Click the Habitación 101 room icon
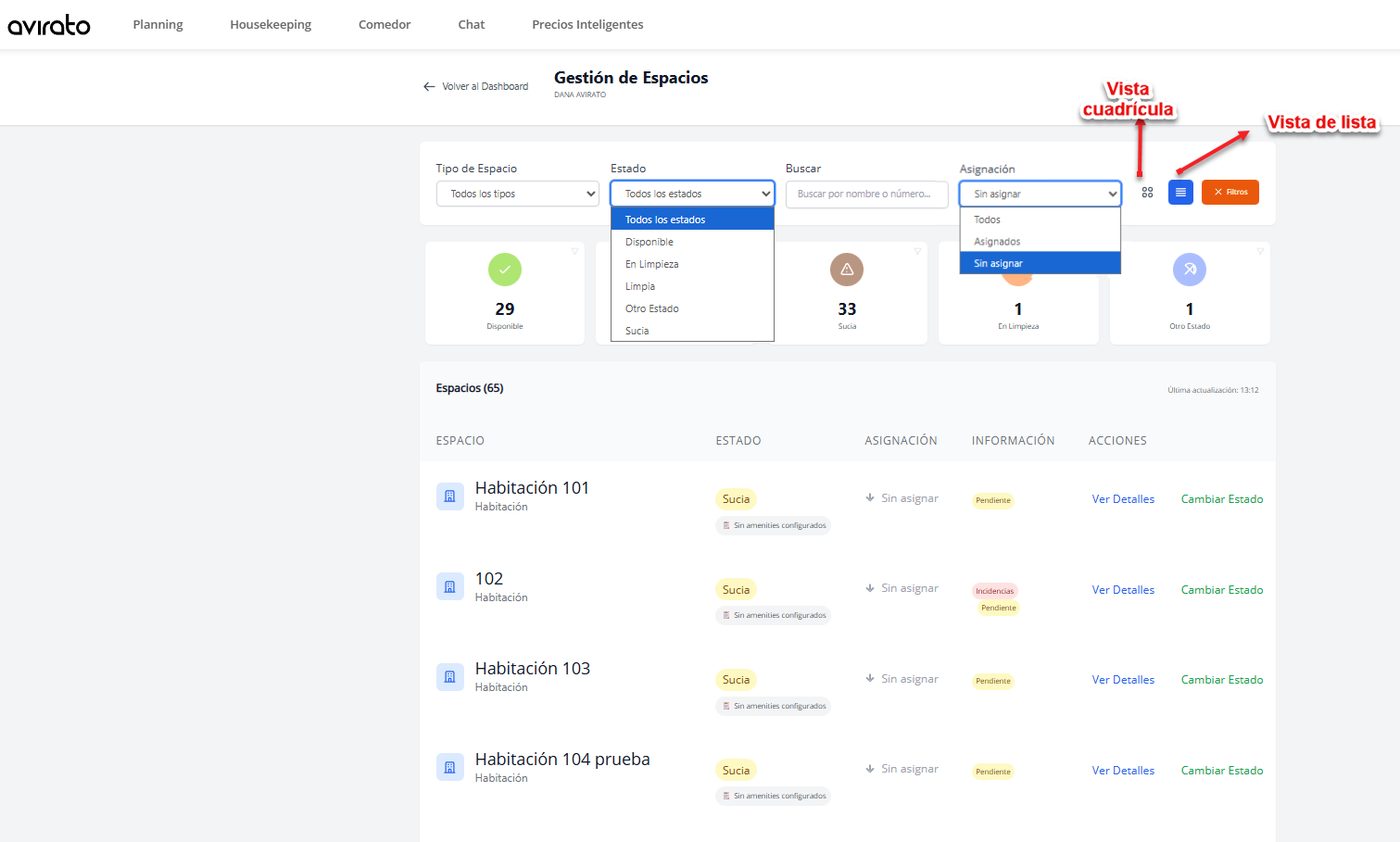 pyautogui.click(x=450, y=496)
